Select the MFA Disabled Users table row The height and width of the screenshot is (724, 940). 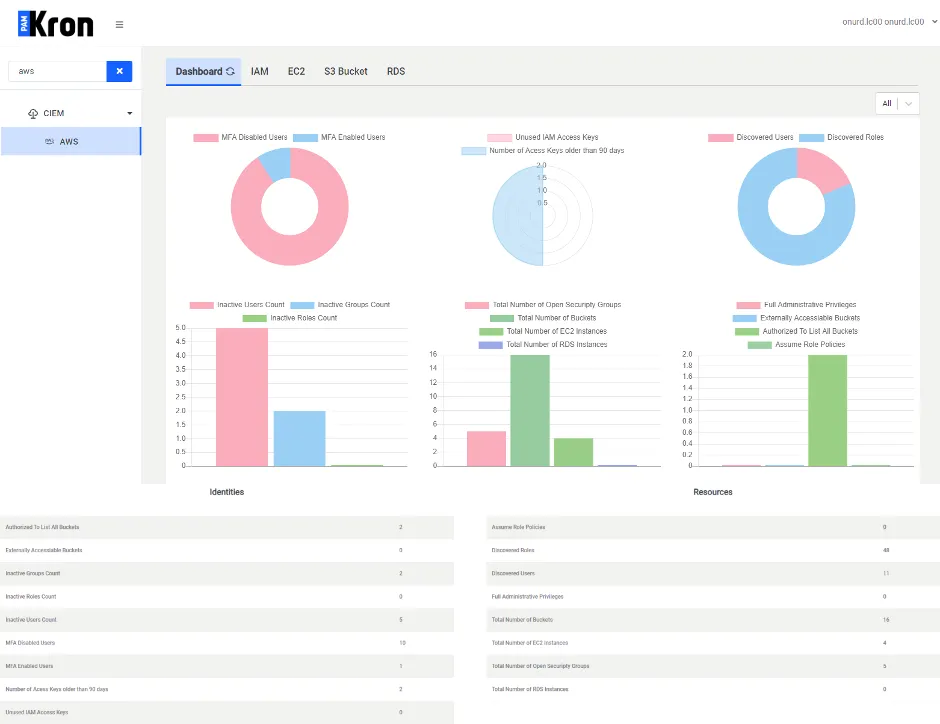[x=227, y=643]
